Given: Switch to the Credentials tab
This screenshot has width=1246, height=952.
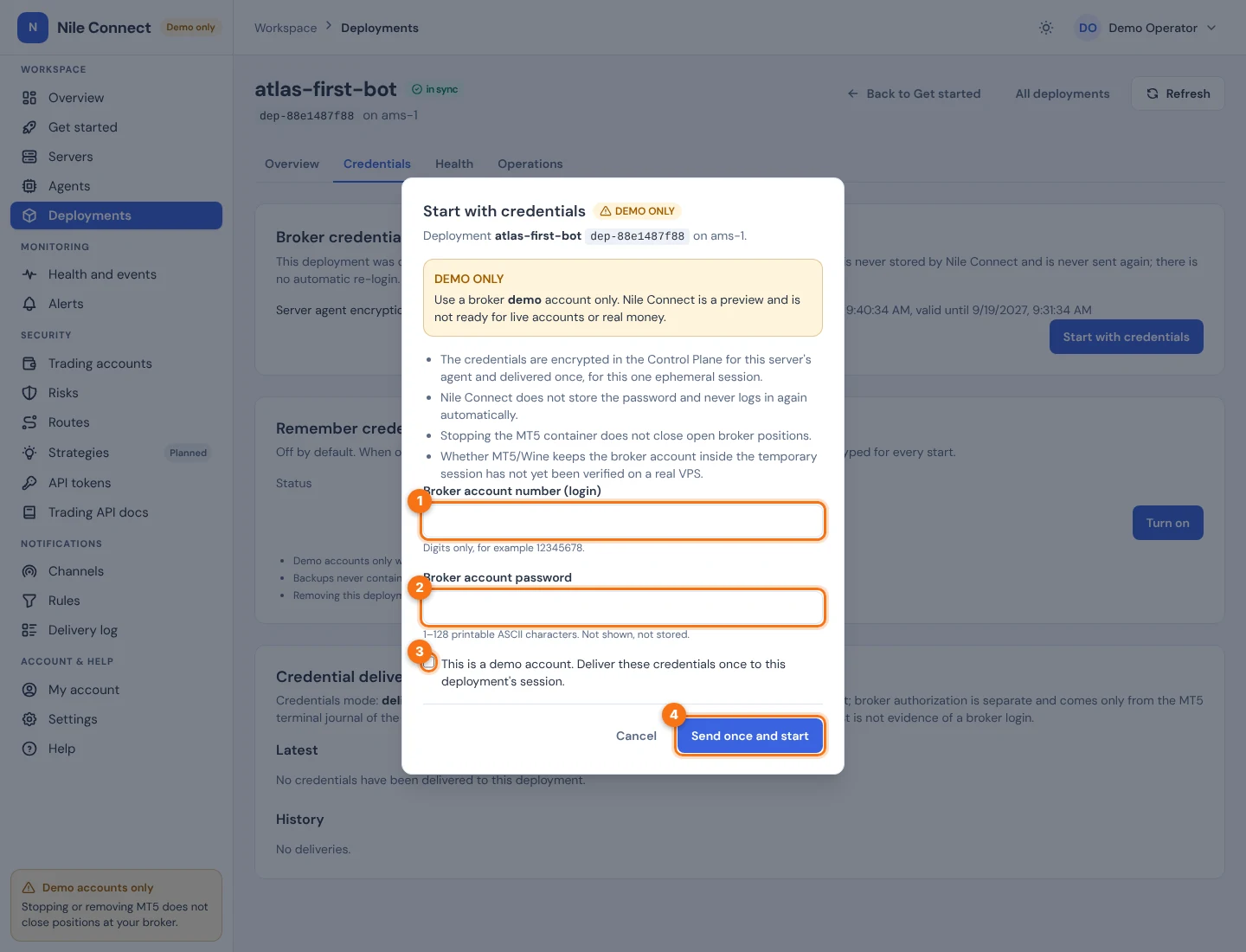Looking at the screenshot, I should tap(377, 164).
